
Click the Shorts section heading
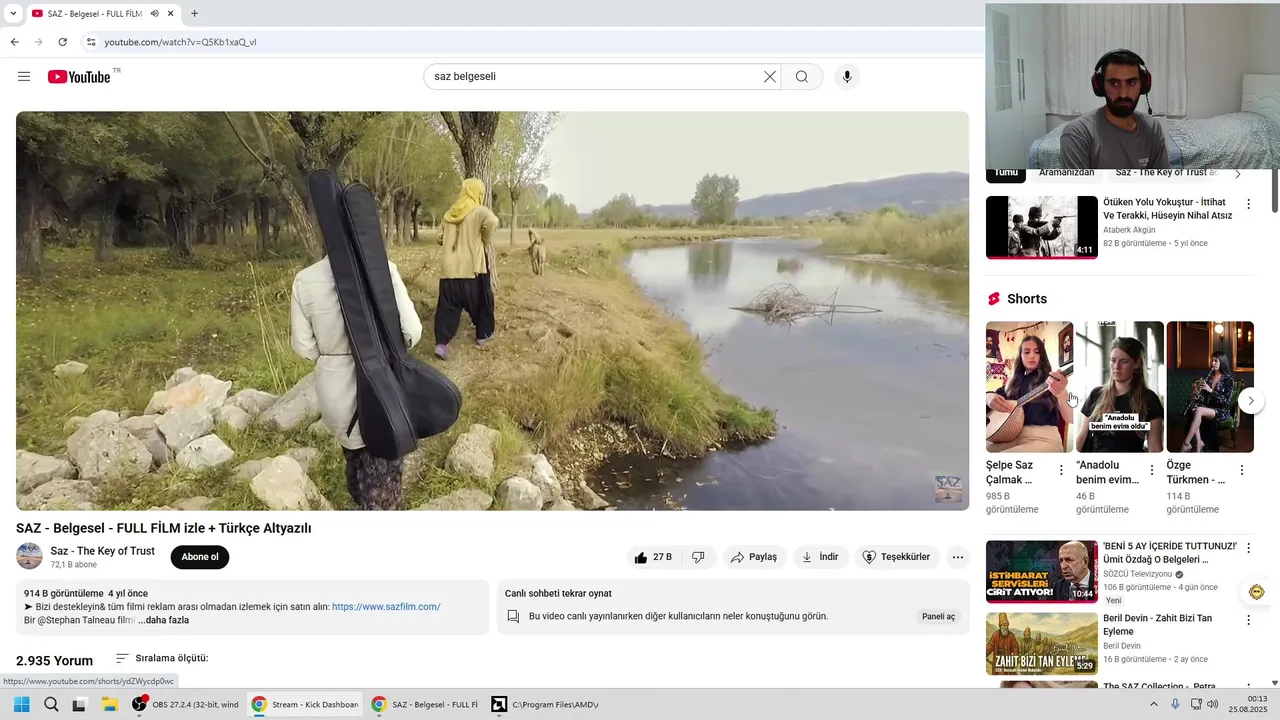(1027, 299)
